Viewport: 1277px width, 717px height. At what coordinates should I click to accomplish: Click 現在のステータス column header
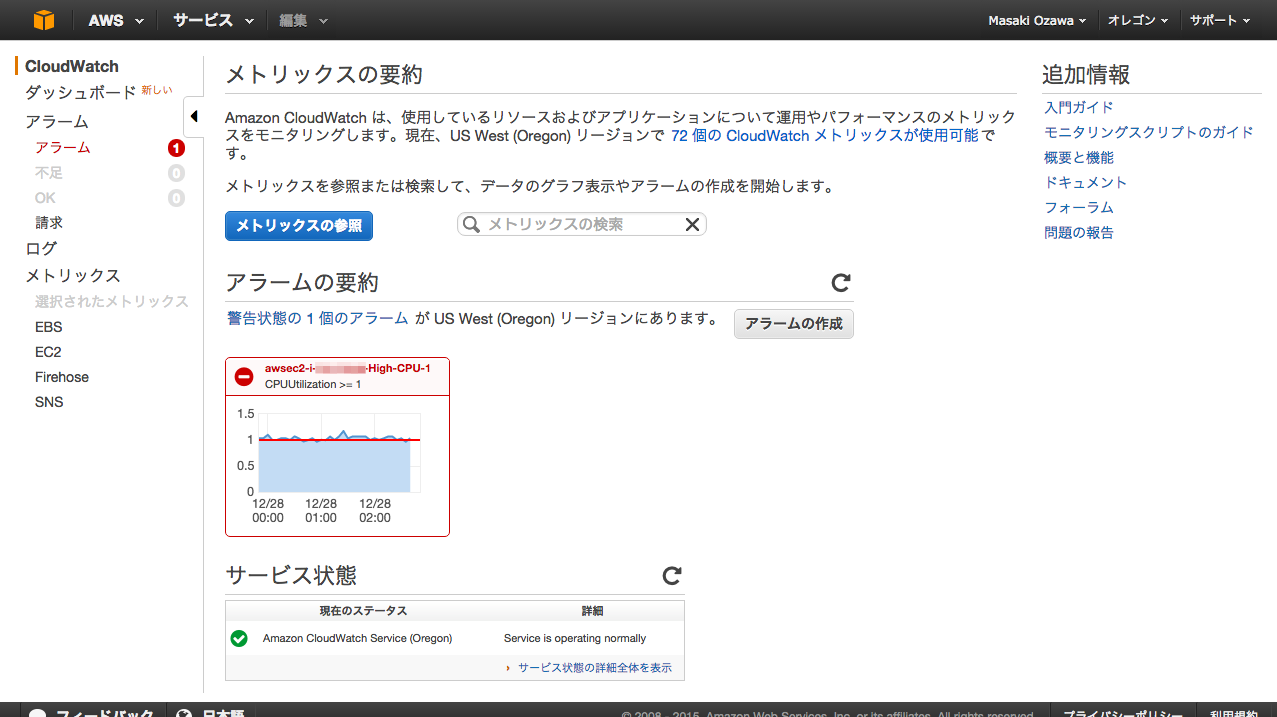coord(363,610)
